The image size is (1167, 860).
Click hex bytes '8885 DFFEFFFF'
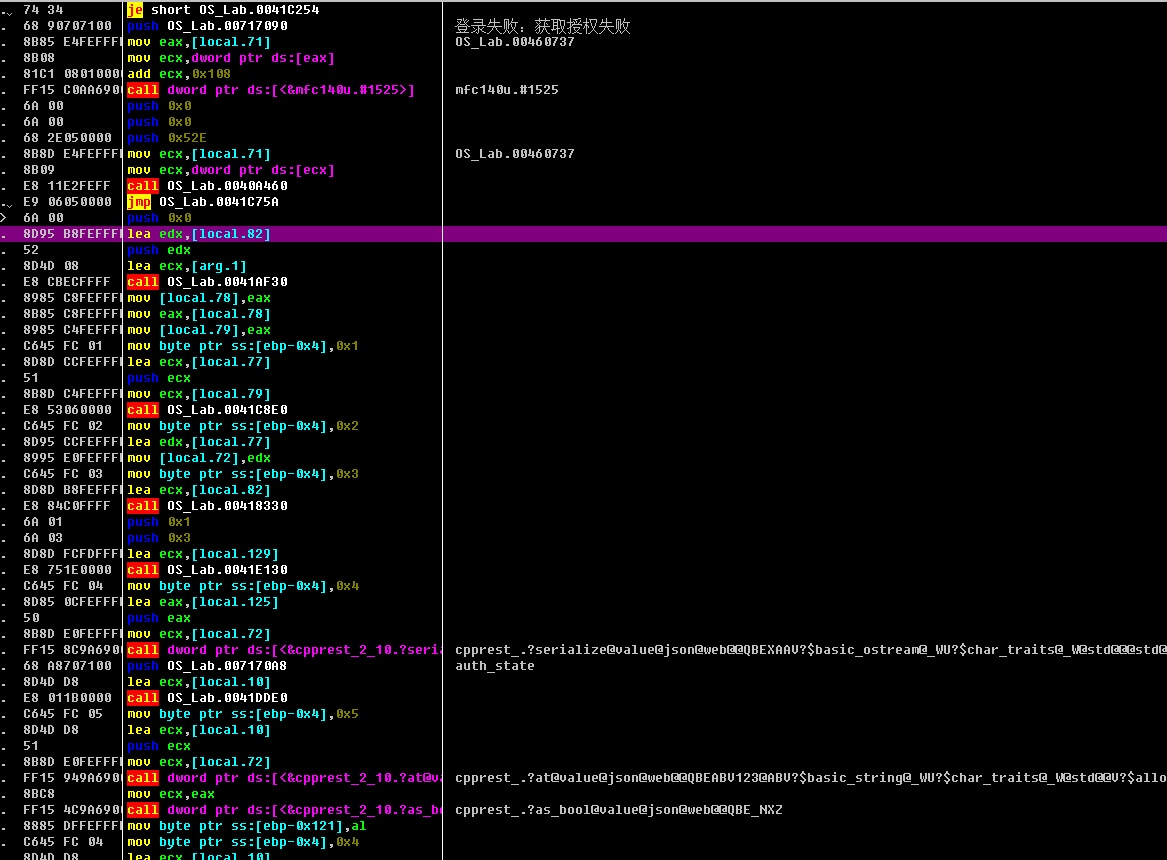pyautogui.click(x=71, y=827)
